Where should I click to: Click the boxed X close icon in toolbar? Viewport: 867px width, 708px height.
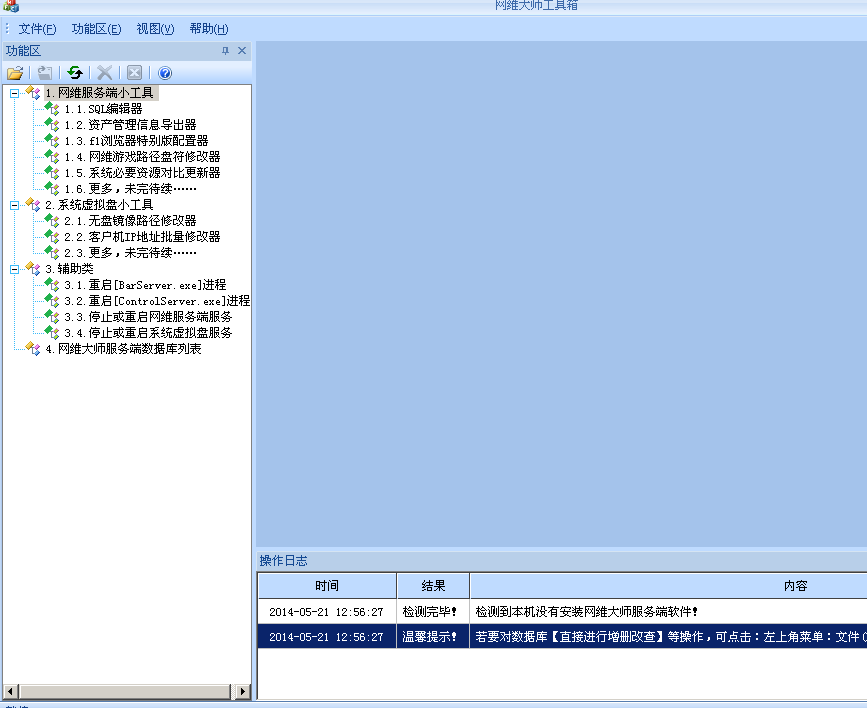(x=134, y=73)
